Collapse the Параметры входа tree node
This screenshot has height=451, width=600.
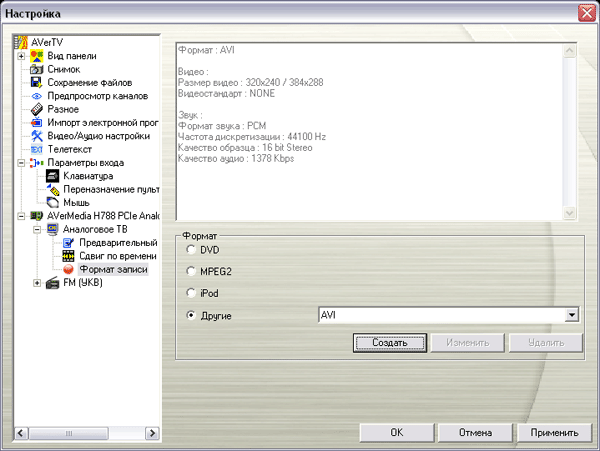(21, 163)
